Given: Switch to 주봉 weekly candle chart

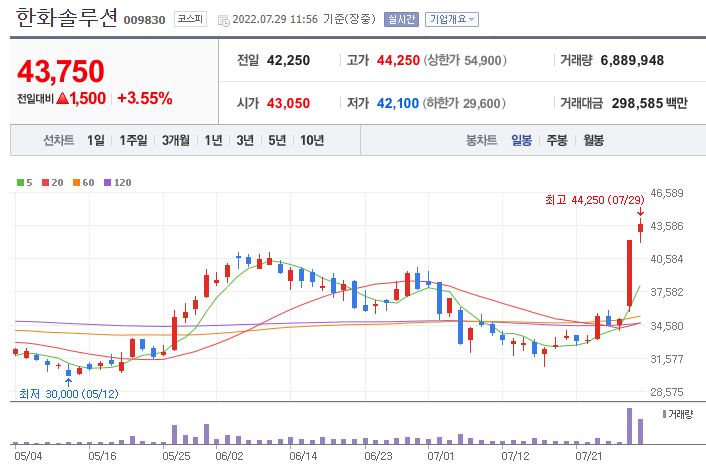Looking at the screenshot, I should pos(557,140).
